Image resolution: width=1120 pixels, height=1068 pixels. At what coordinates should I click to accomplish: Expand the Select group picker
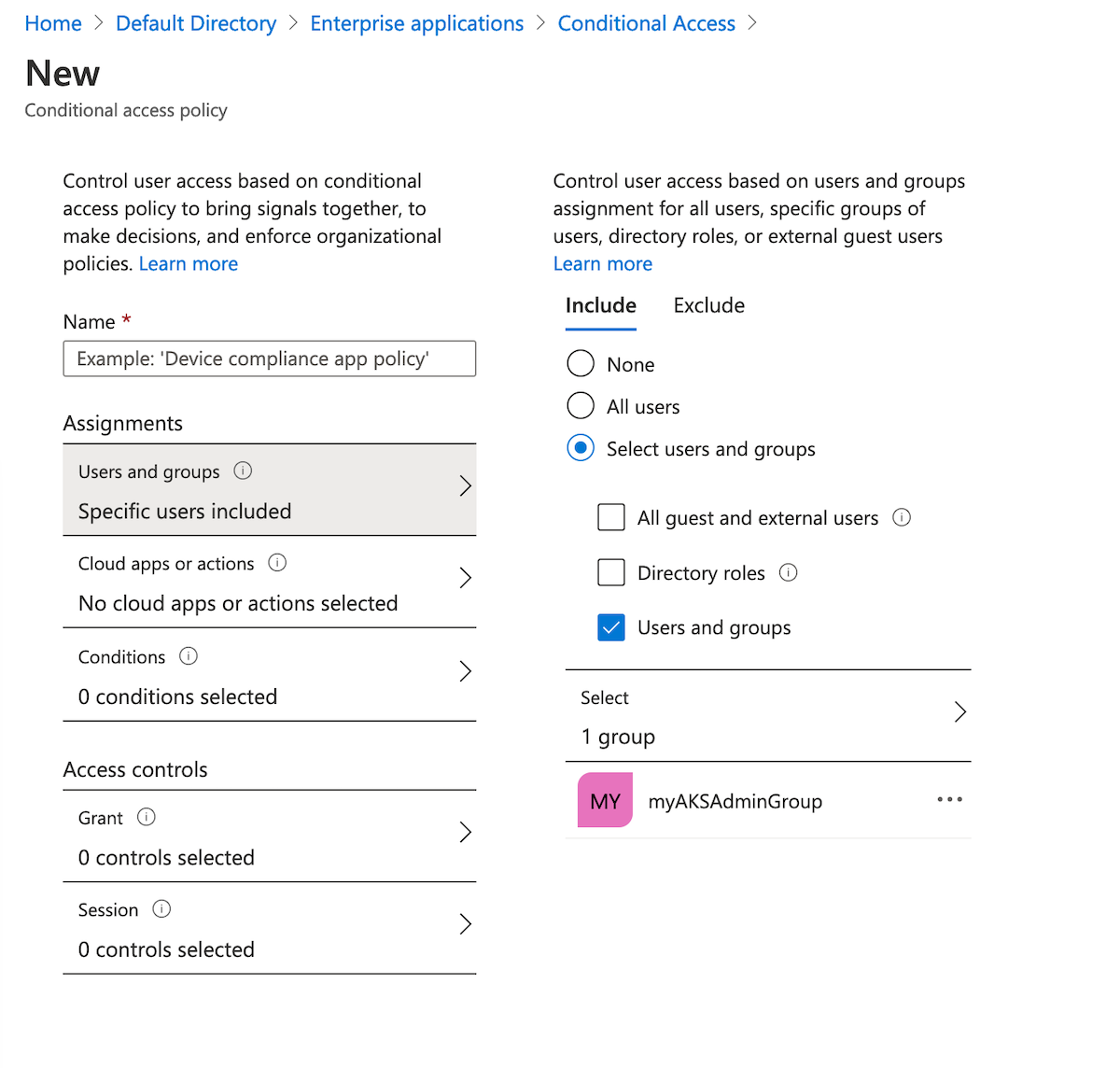click(x=959, y=711)
